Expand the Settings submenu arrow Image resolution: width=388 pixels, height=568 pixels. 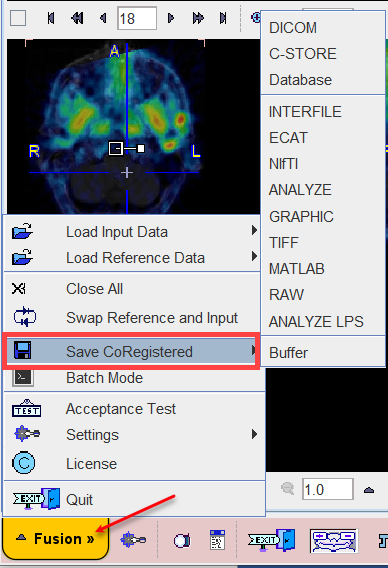pos(254,434)
